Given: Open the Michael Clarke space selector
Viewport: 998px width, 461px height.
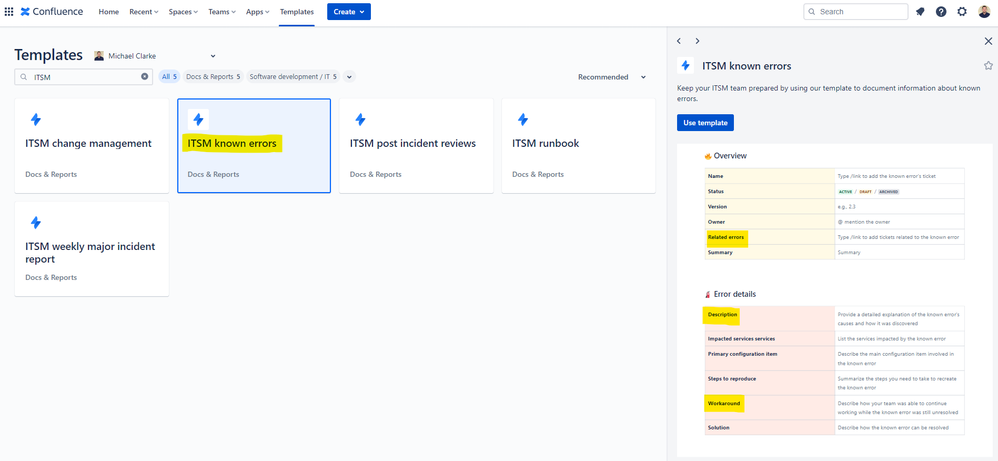Looking at the screenshot, I should pos(155,56).
